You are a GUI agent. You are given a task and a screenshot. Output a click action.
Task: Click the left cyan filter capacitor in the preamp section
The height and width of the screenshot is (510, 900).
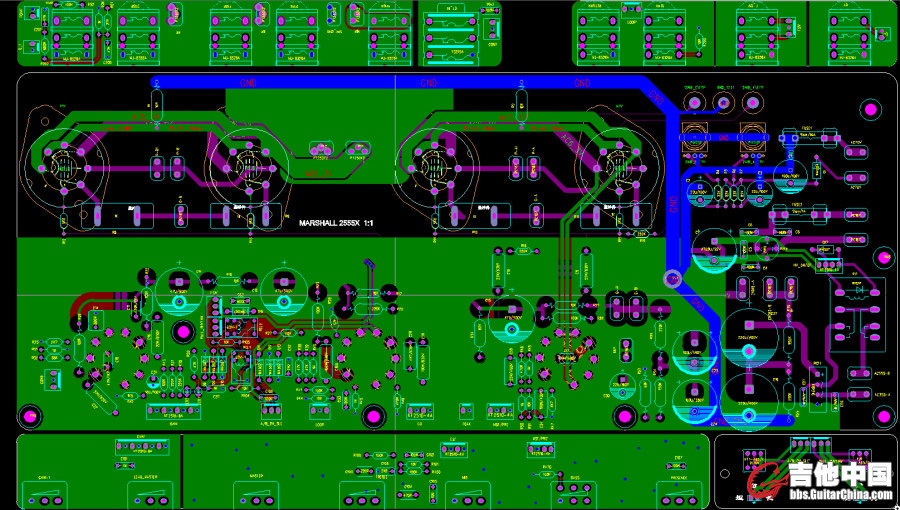180,288
